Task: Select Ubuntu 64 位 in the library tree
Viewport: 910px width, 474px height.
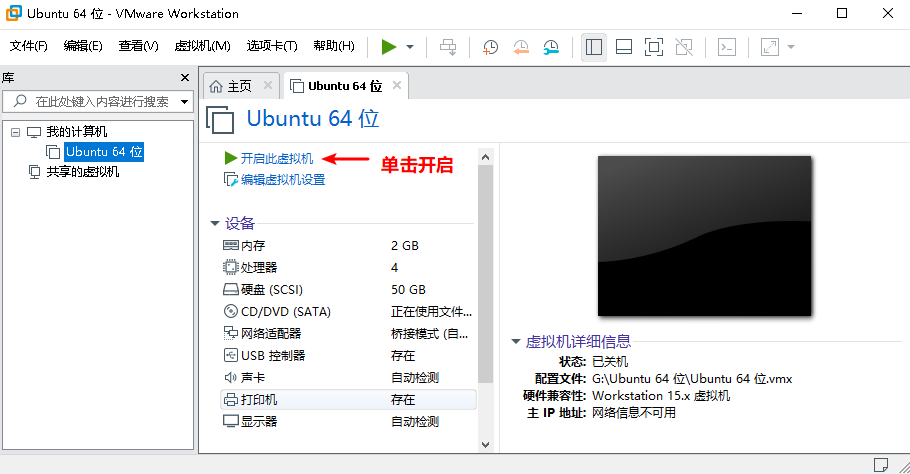Action: (104, 152)
